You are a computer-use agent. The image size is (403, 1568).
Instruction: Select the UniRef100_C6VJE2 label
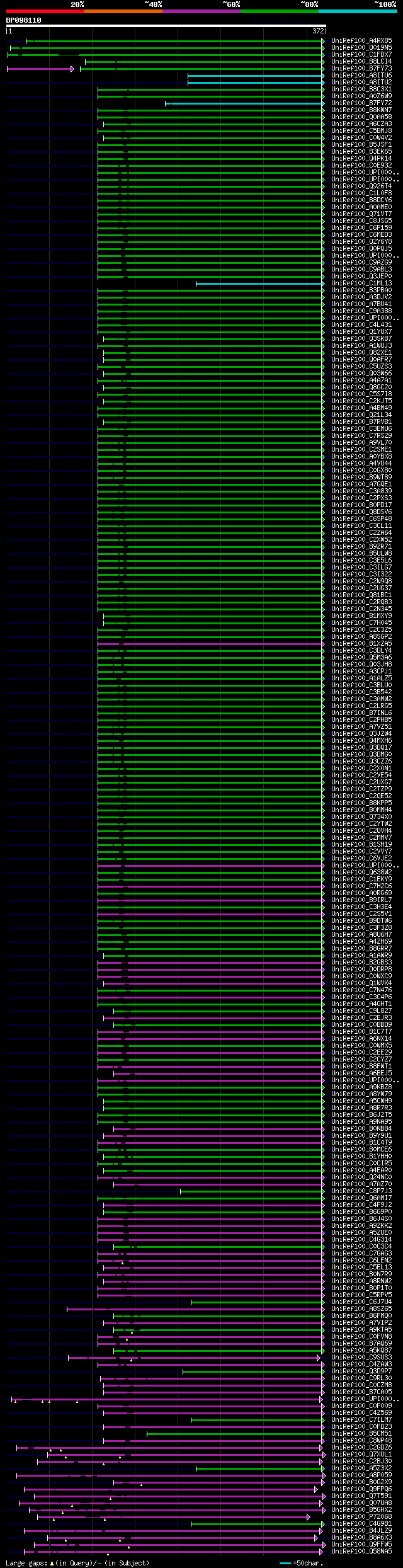(x=361, y=859)
